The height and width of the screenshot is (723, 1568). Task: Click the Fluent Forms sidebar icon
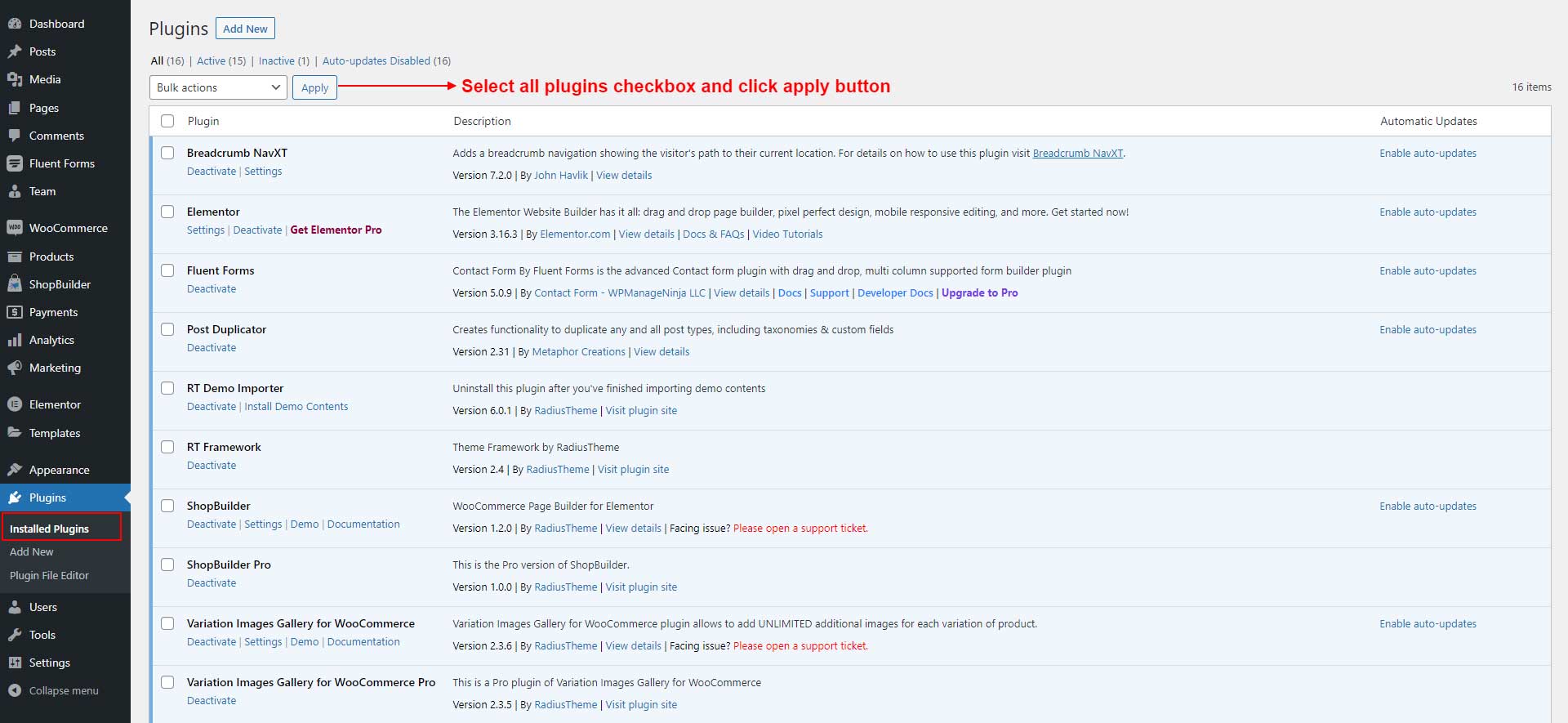tap(15, 163)
